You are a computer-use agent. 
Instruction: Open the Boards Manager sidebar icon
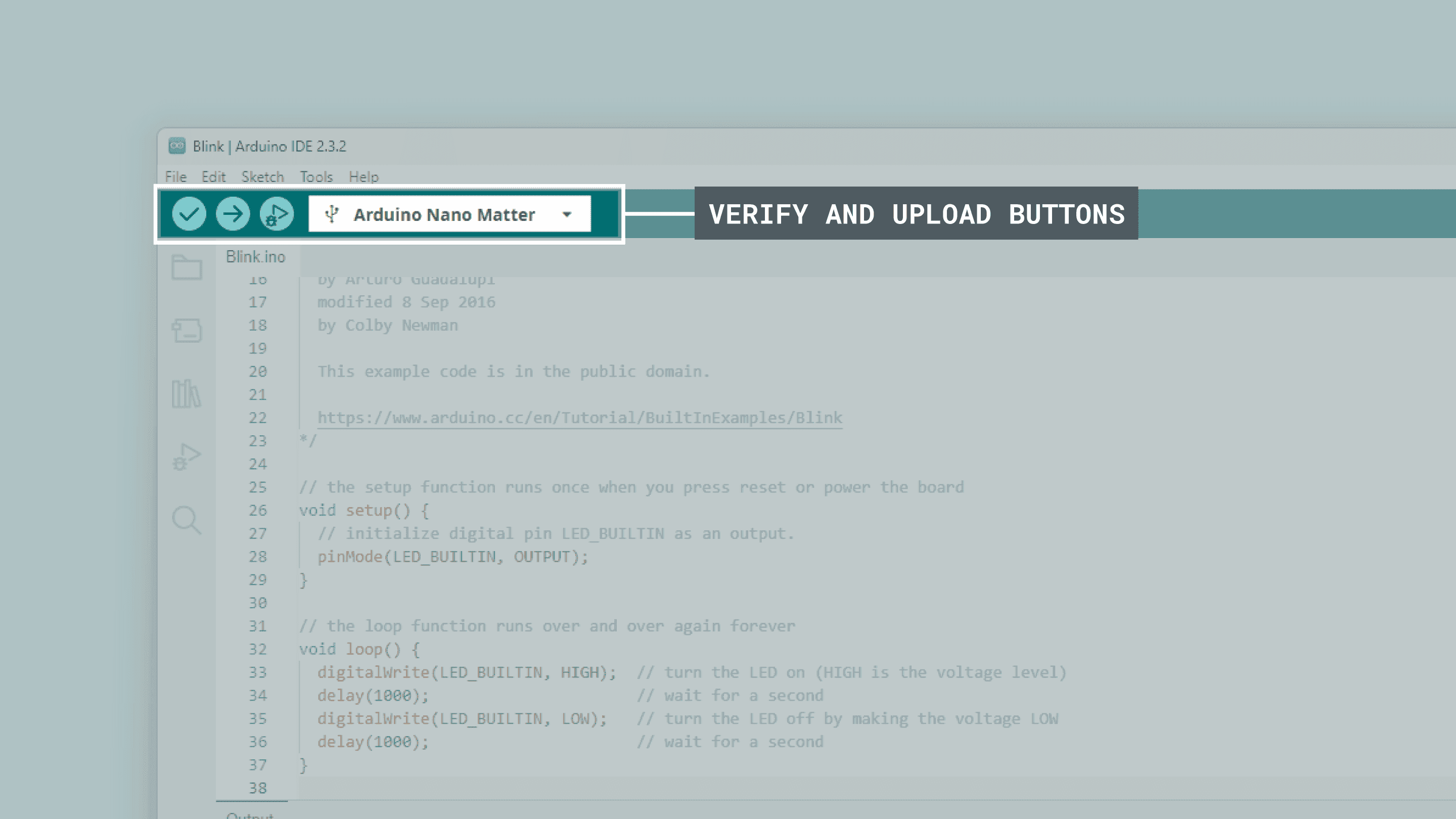pos(187,331)
